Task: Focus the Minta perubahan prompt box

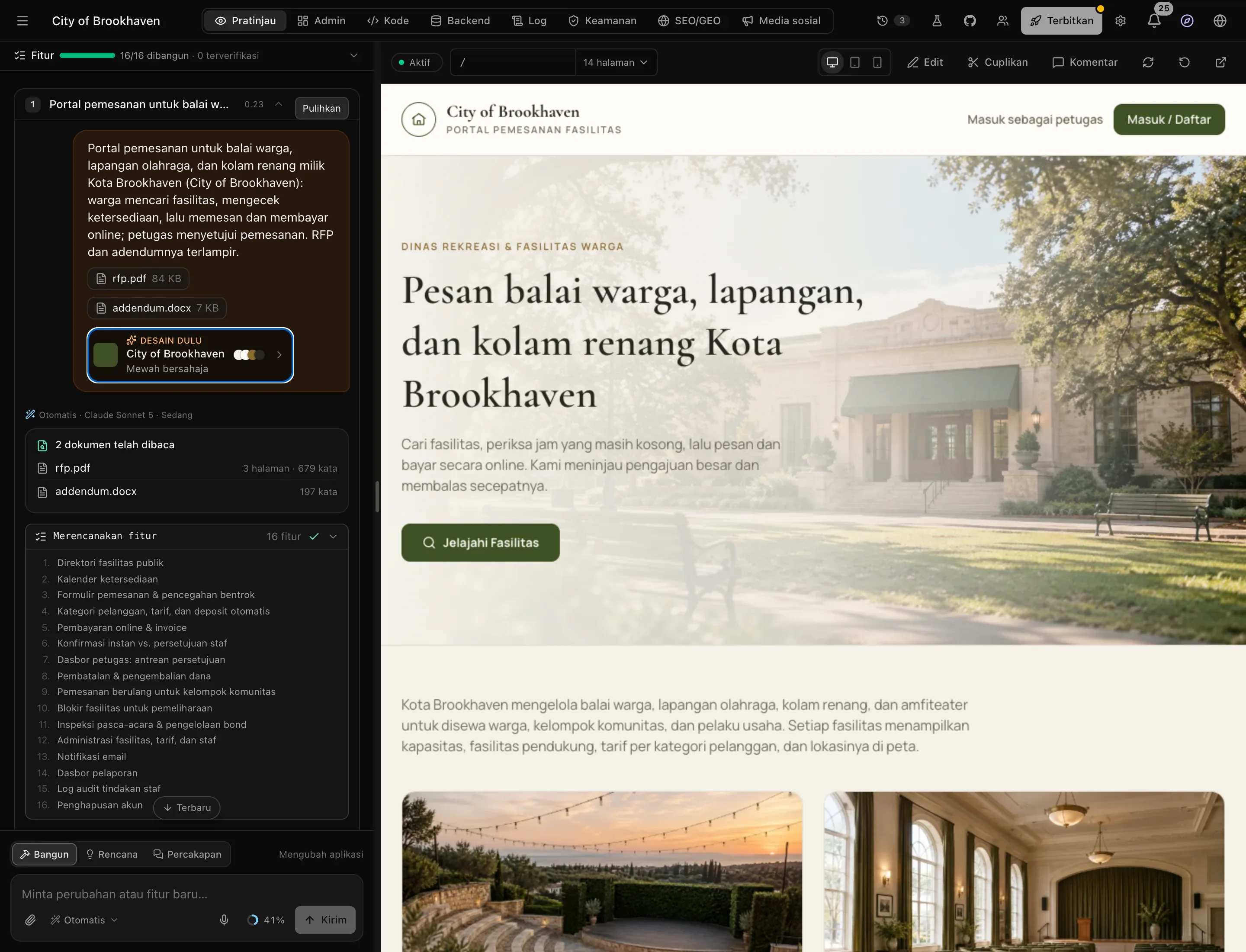Action: tap(187, 894)
